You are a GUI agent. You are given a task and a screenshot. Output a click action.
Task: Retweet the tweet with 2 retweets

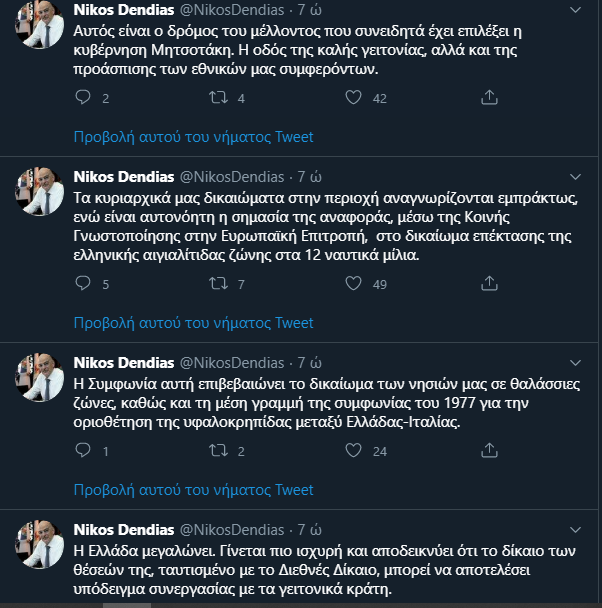point(218,450)
